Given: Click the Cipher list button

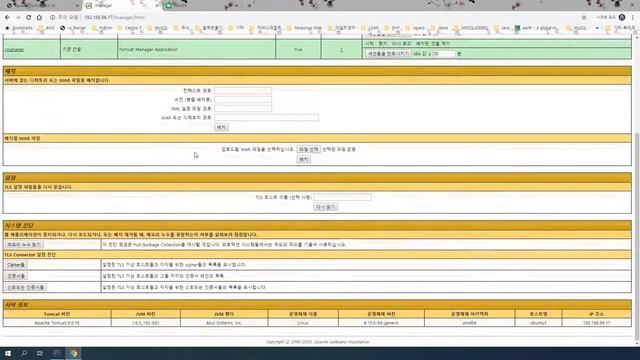Looking at the screenshot, I should coord(16,265).
